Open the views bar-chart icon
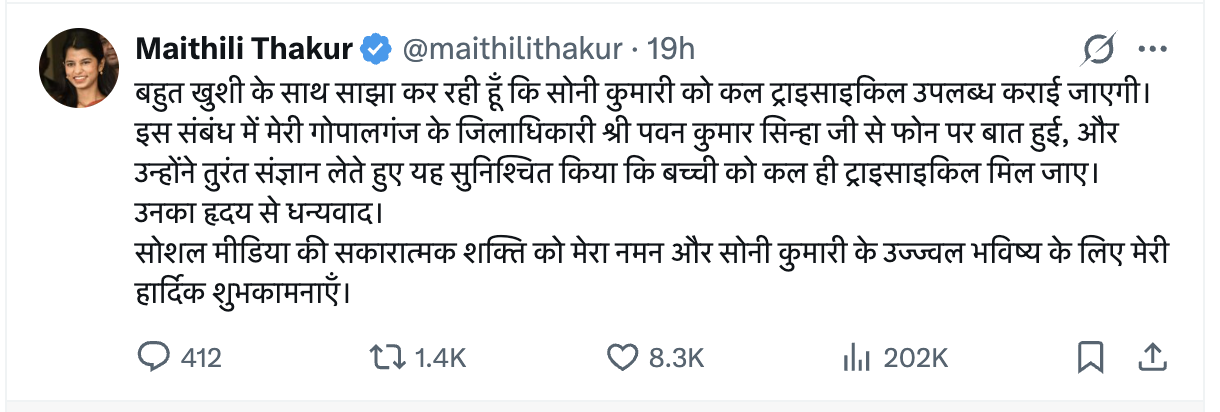1220x412 pixels. [x=853, y=357]
